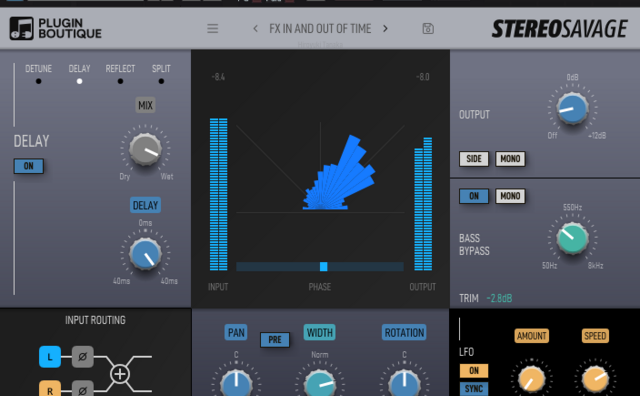Click the PRE button next to Pan
This screenshot has height=396, width=640.
(x=275, y=340)
